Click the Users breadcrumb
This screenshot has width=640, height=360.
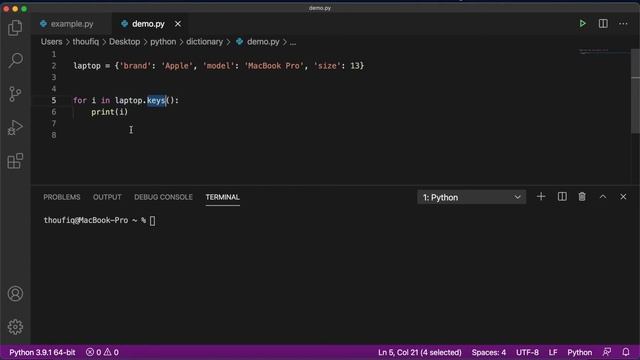(x=51, y=42)
